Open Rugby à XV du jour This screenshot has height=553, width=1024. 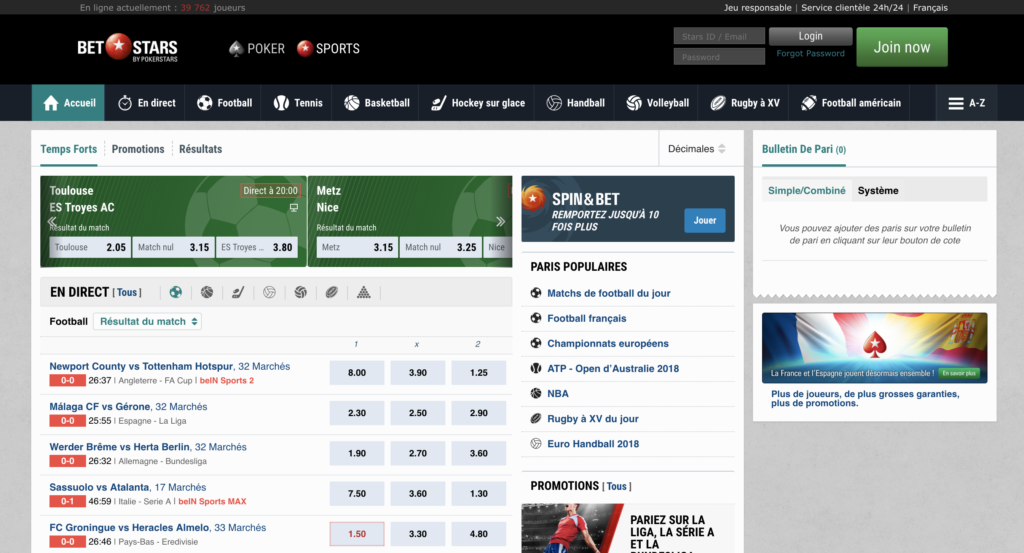[593, 419]
